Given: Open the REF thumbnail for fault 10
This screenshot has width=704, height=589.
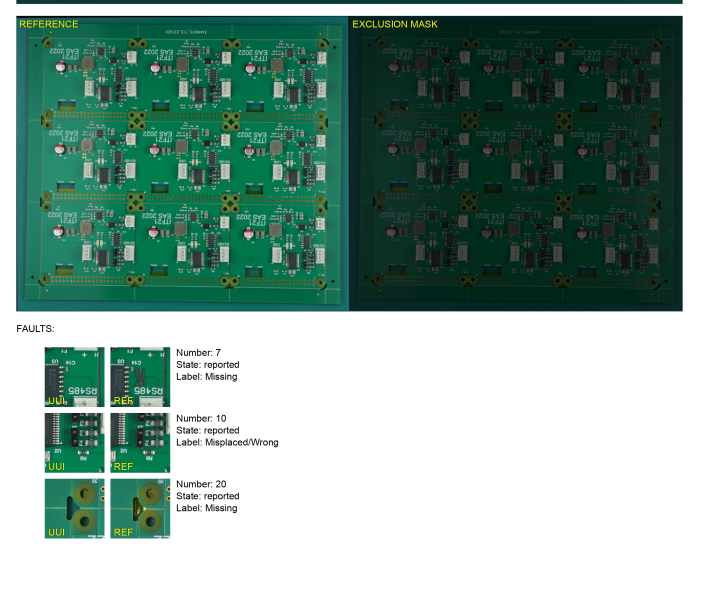Looking at the screenshot, I should [x=140, y=443].
